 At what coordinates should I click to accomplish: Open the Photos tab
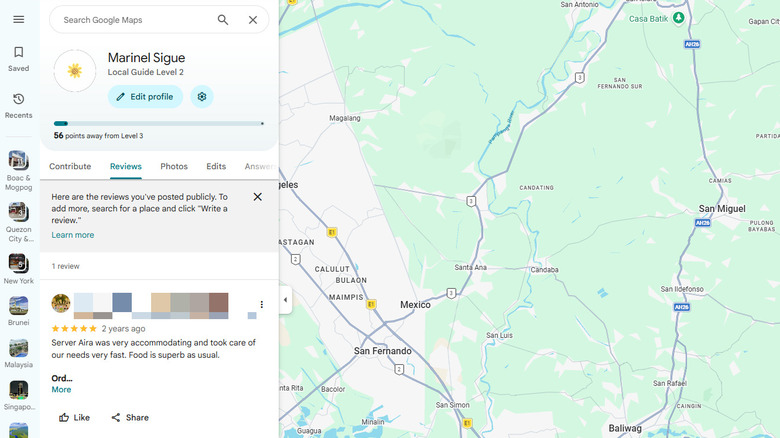point(174,166)
